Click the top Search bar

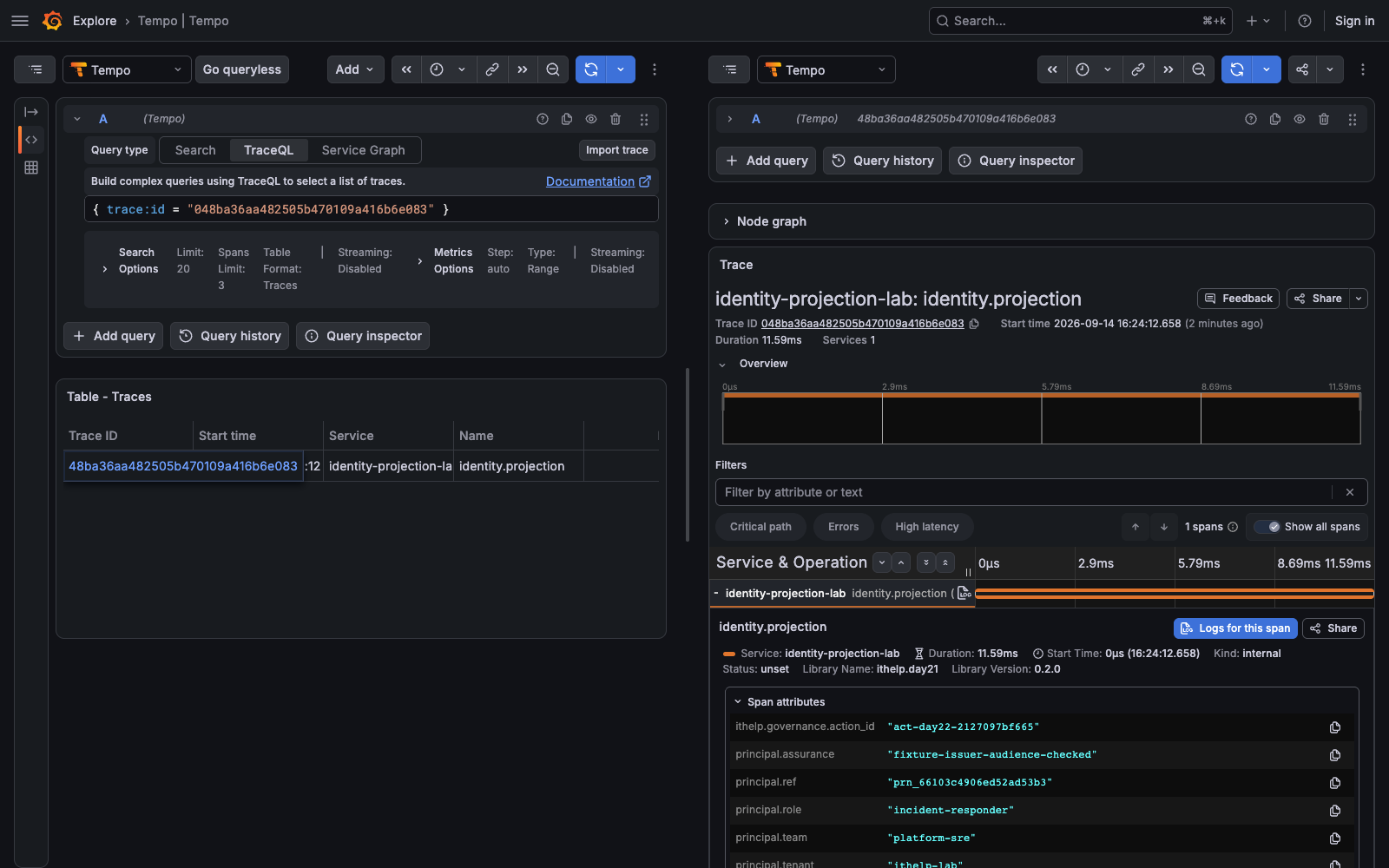point(1081,21)
